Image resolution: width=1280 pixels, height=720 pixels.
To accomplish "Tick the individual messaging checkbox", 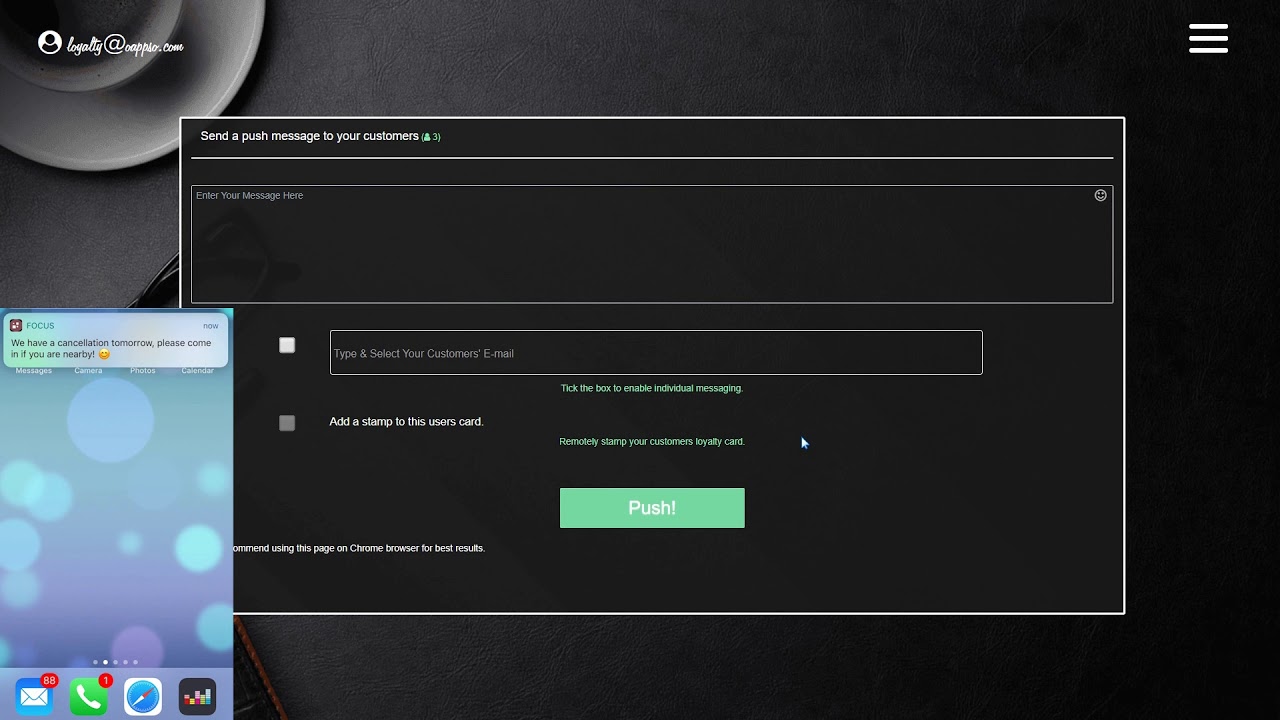I will (x=287, y=345).
